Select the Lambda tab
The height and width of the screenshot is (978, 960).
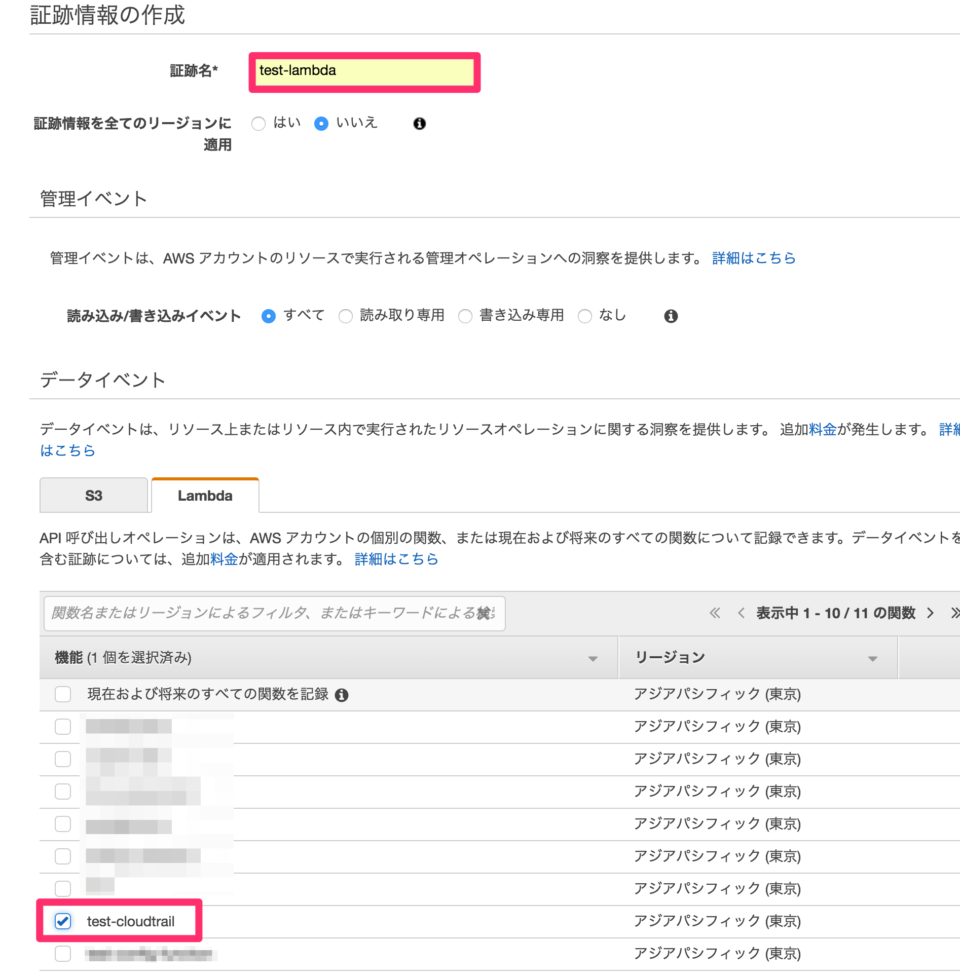[x=204, y=494]
